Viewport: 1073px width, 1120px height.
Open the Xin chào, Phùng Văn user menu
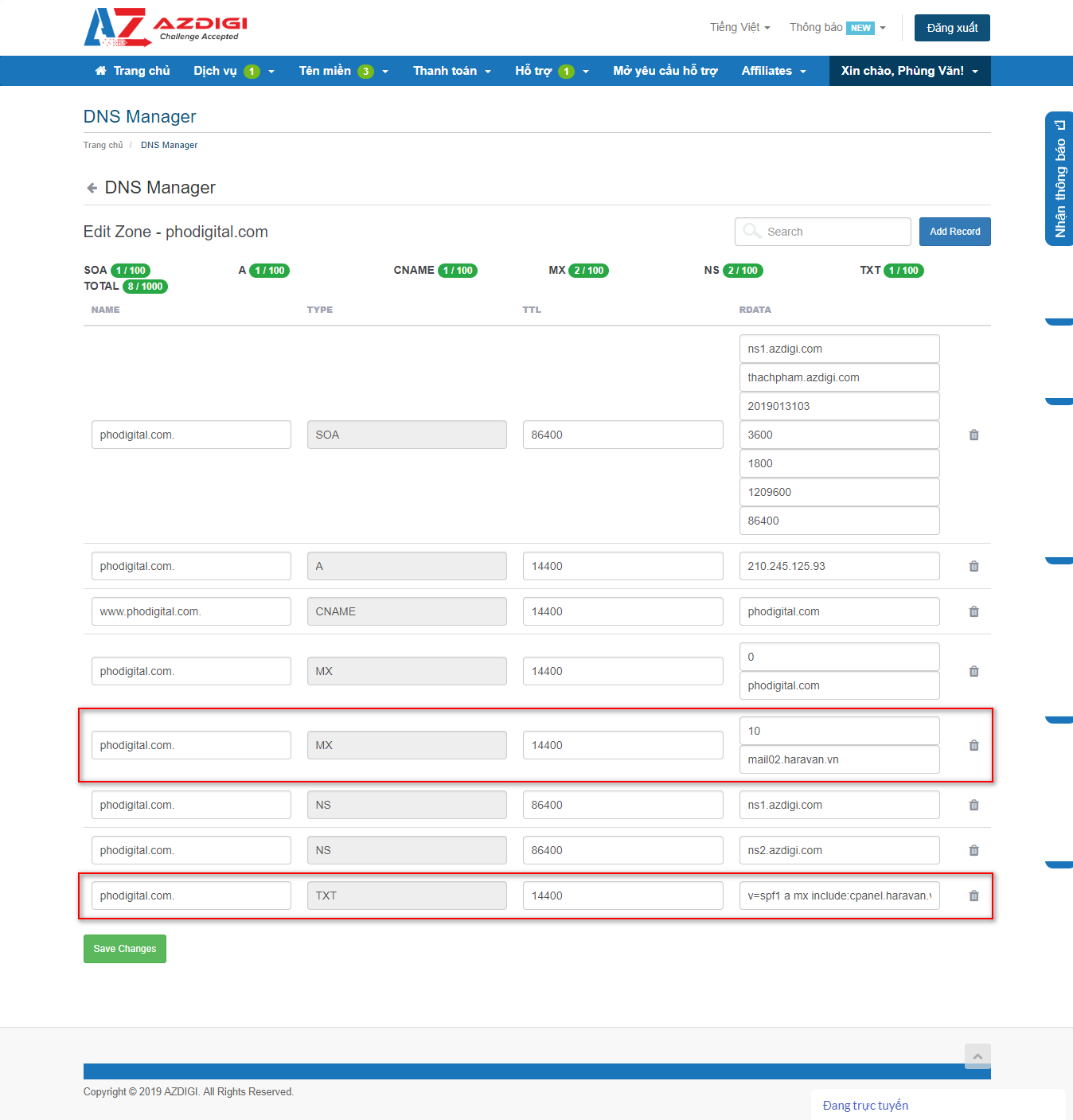tap(909, 71)
